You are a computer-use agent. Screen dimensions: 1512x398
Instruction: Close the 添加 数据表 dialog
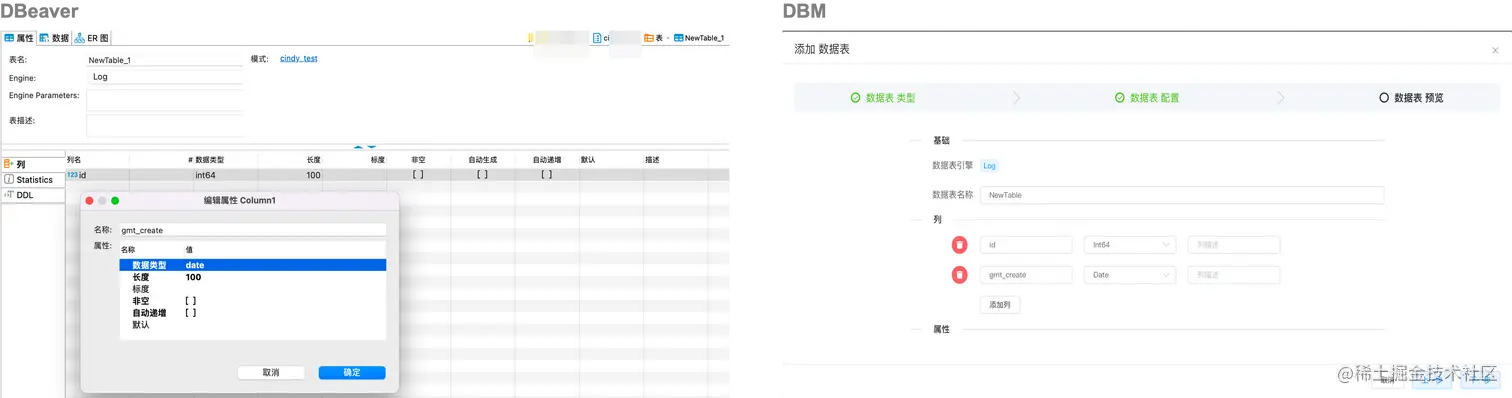pos(1495,50)
